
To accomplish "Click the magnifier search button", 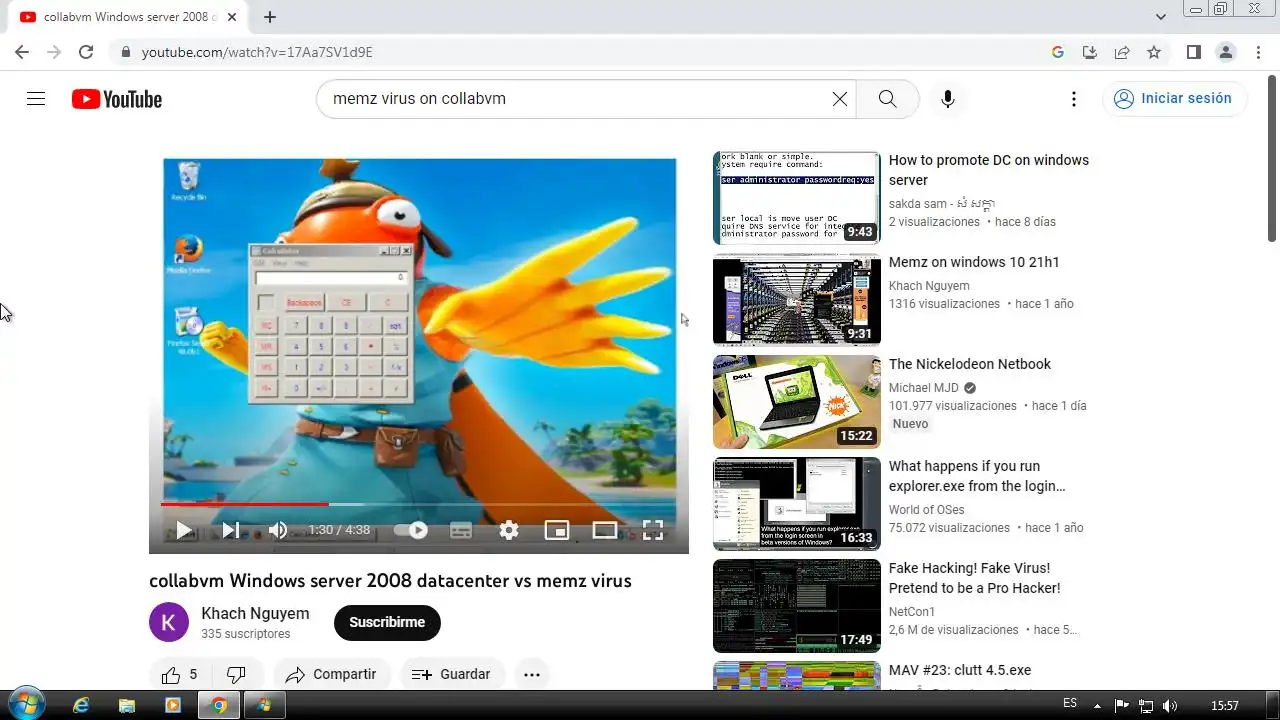I will tap(887, 99).
